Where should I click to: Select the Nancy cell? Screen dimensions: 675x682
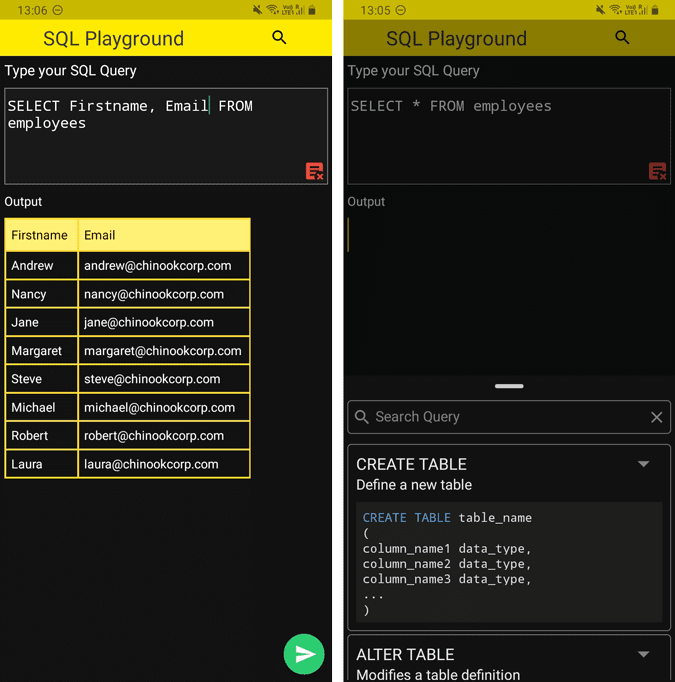click(x=41, y=294)
